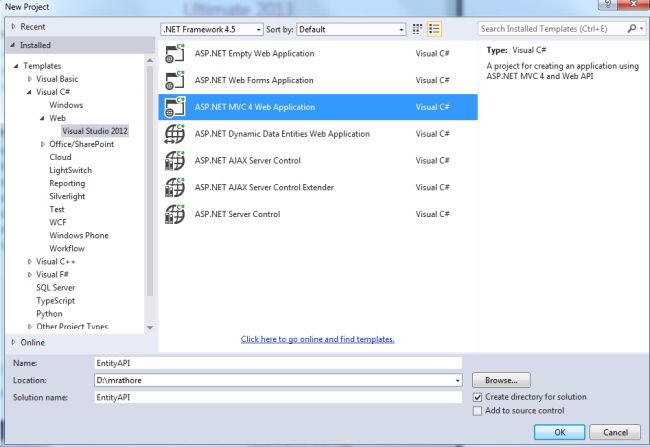This screenshot has height=447, width=650.
Task: Select the Test template category
Action: click(57, 209)
